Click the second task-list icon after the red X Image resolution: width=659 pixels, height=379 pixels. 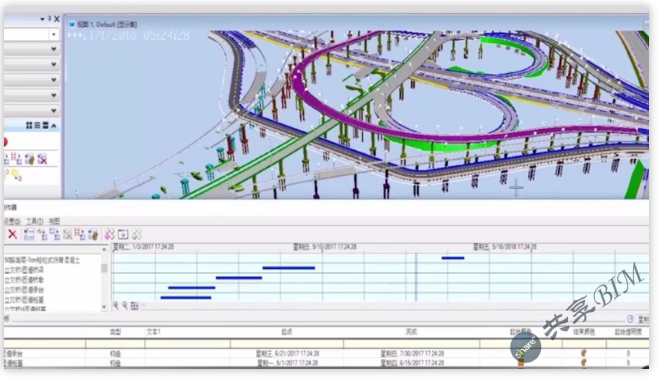coord(42,234)
